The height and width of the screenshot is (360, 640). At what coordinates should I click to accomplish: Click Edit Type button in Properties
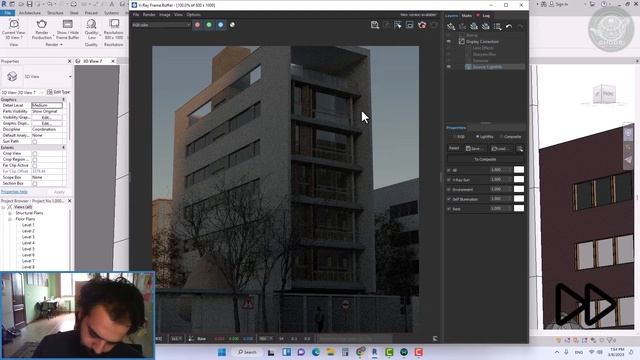[59, 92]
